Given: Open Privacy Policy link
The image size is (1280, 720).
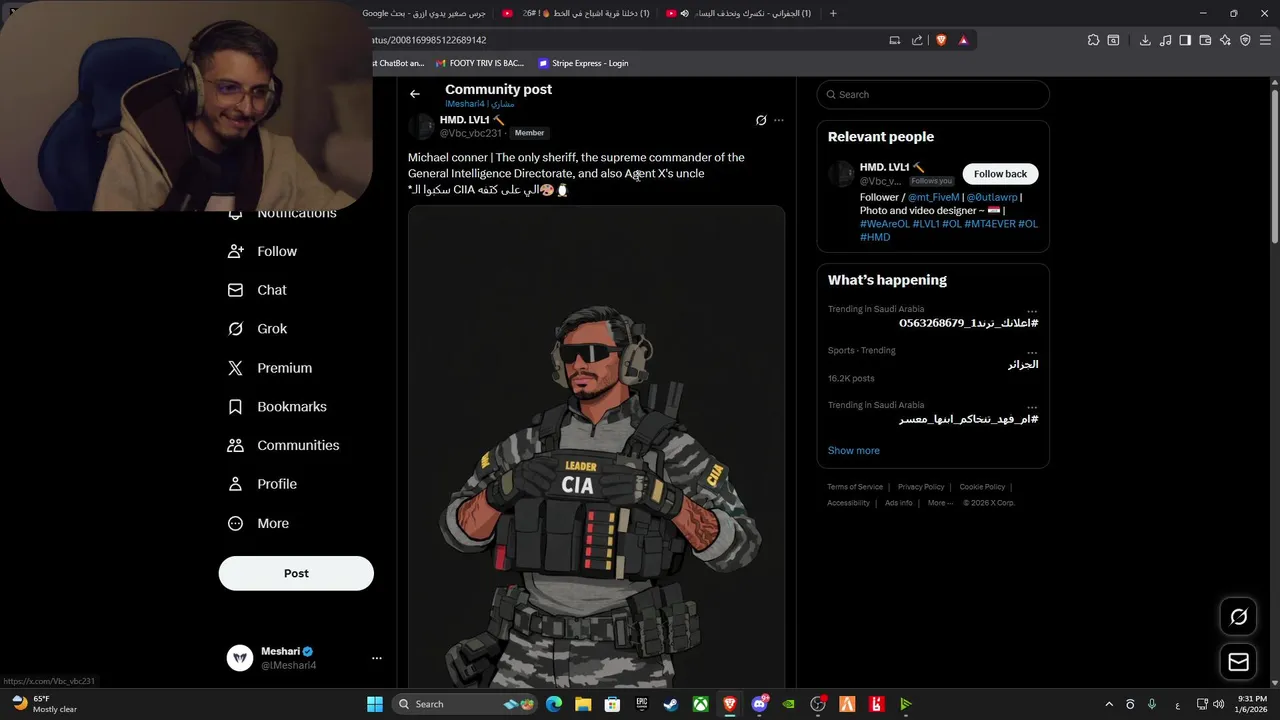Looking at the screenshot, I should (921, 487).
